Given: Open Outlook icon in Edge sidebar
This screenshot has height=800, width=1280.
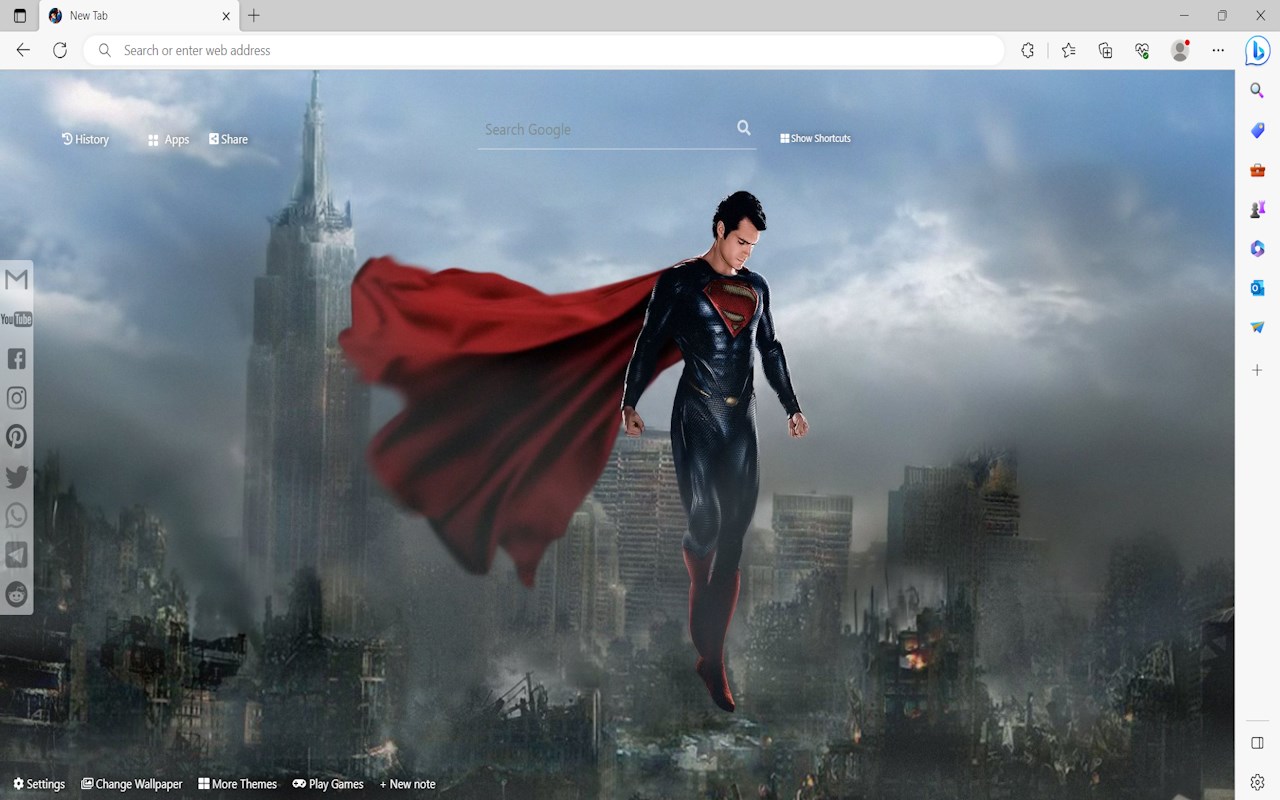Looking at the screenshot, I should pos(1258,288).
